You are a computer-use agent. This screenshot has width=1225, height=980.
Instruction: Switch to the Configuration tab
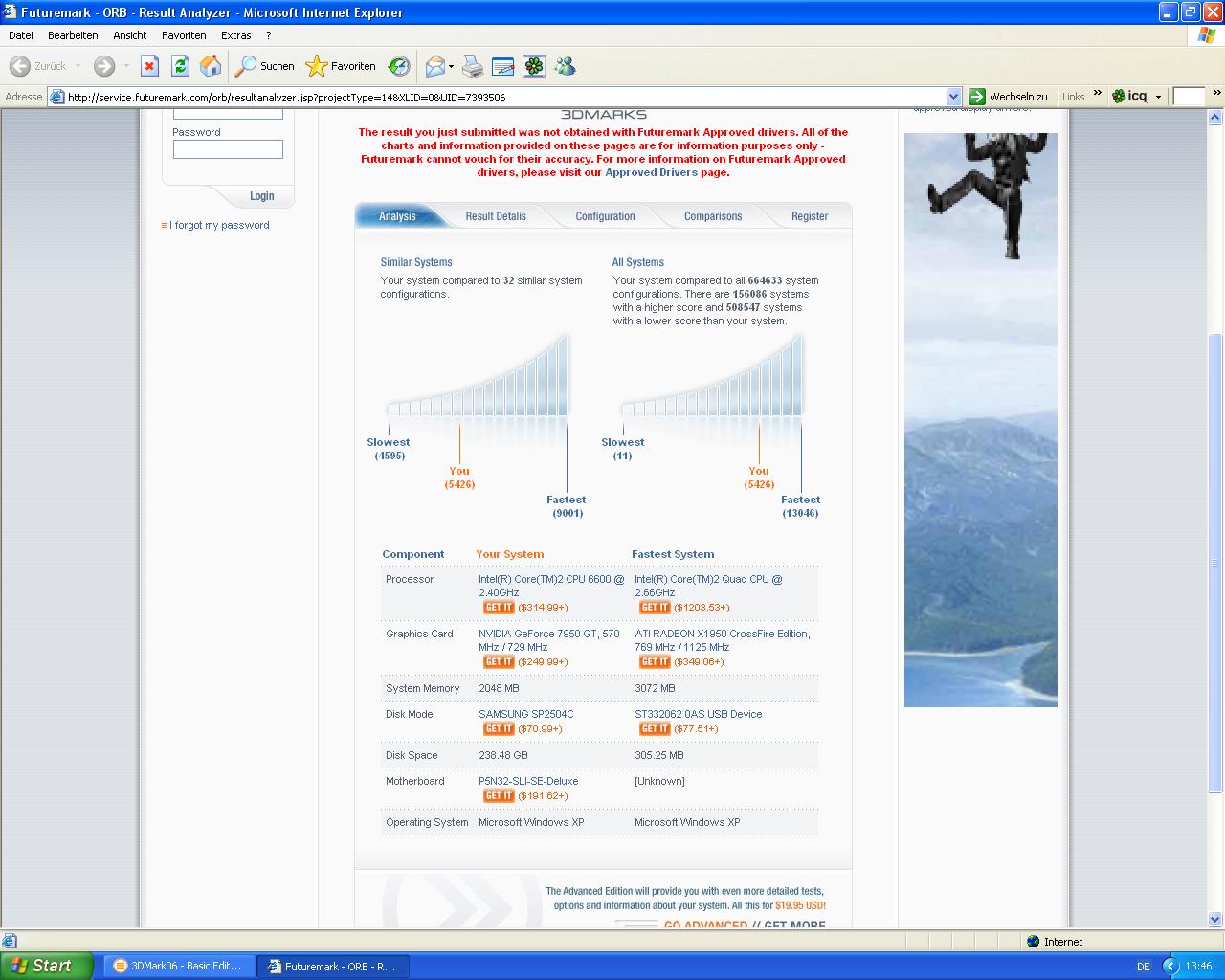click(605, 216)
